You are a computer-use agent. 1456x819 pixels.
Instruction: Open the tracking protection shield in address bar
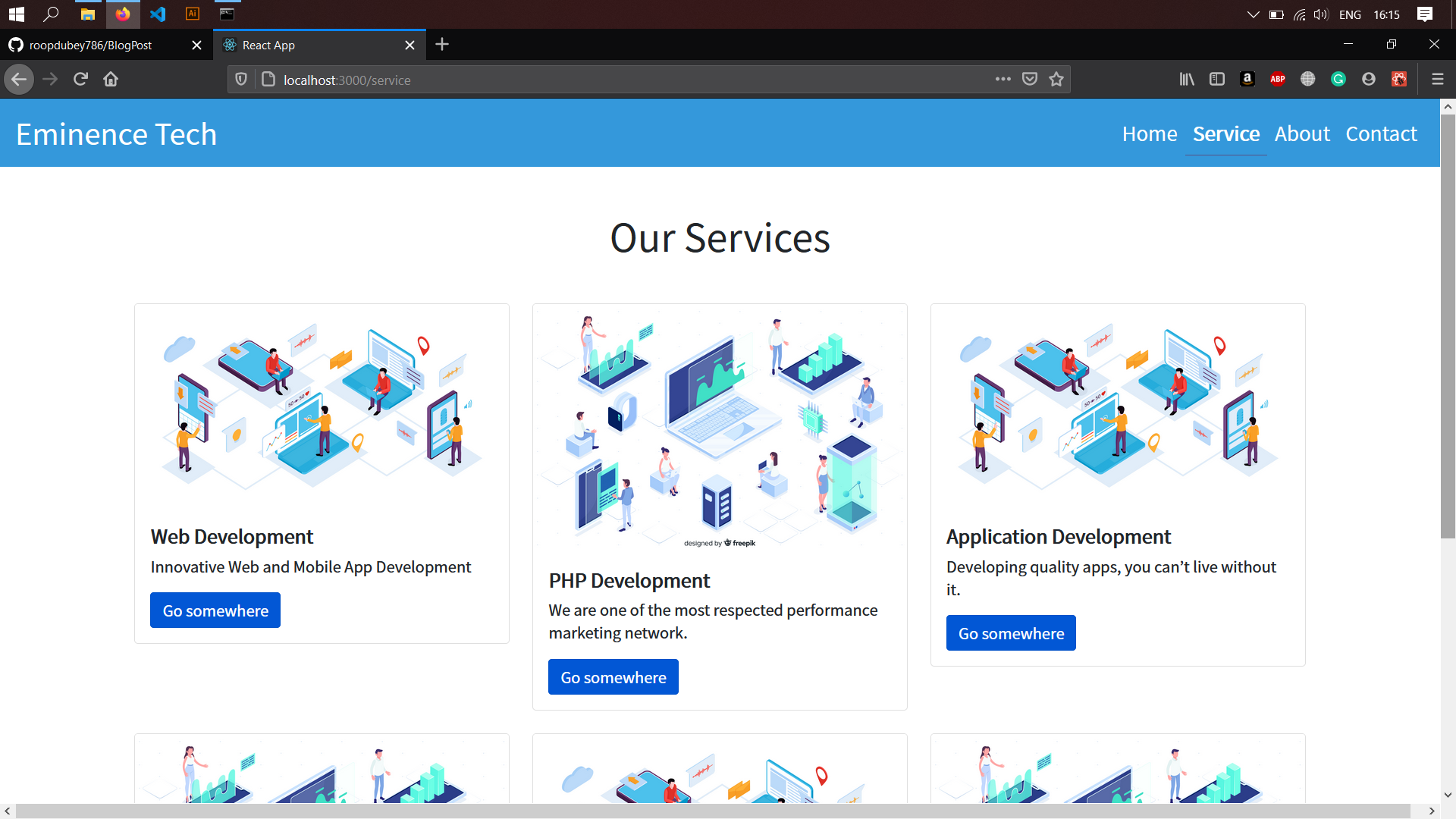(240, 79)
